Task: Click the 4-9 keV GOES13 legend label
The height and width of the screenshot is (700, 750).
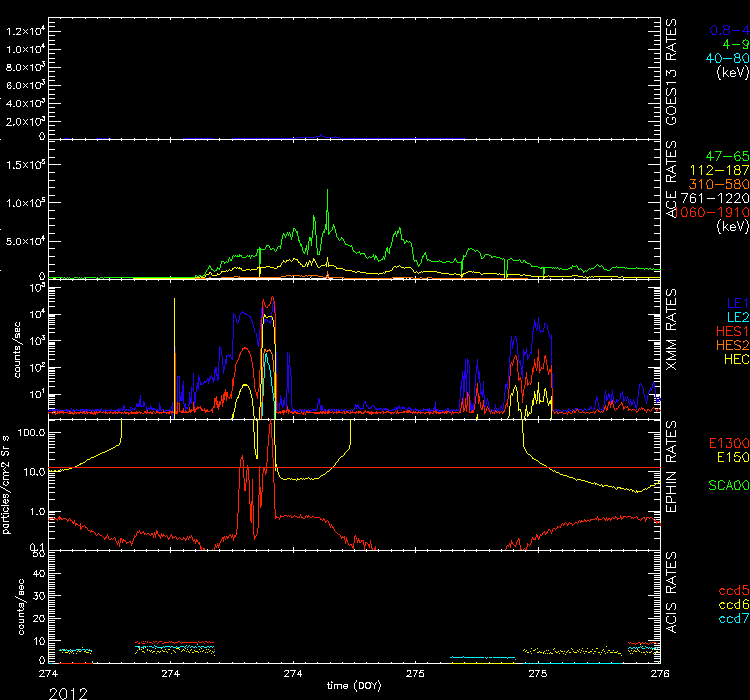Action: (736, 44)
